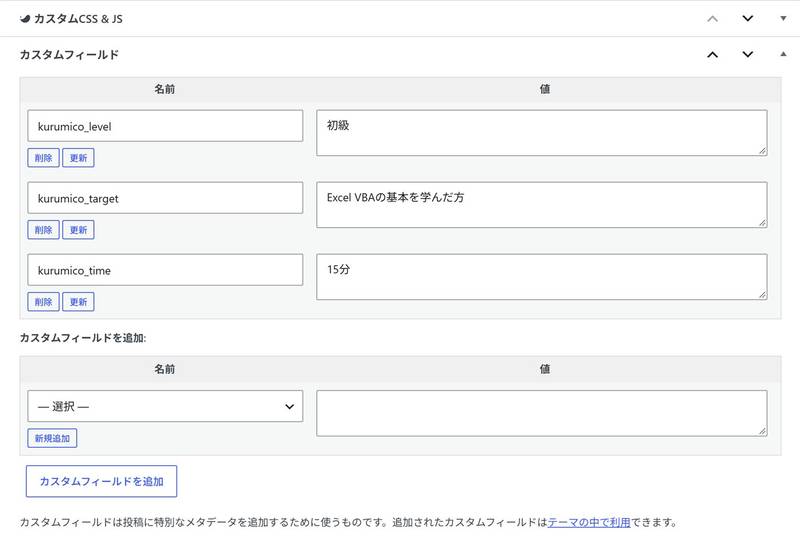Open the テーマの中で利用 link
Viewport: 800px width, 538px height.
589,522
